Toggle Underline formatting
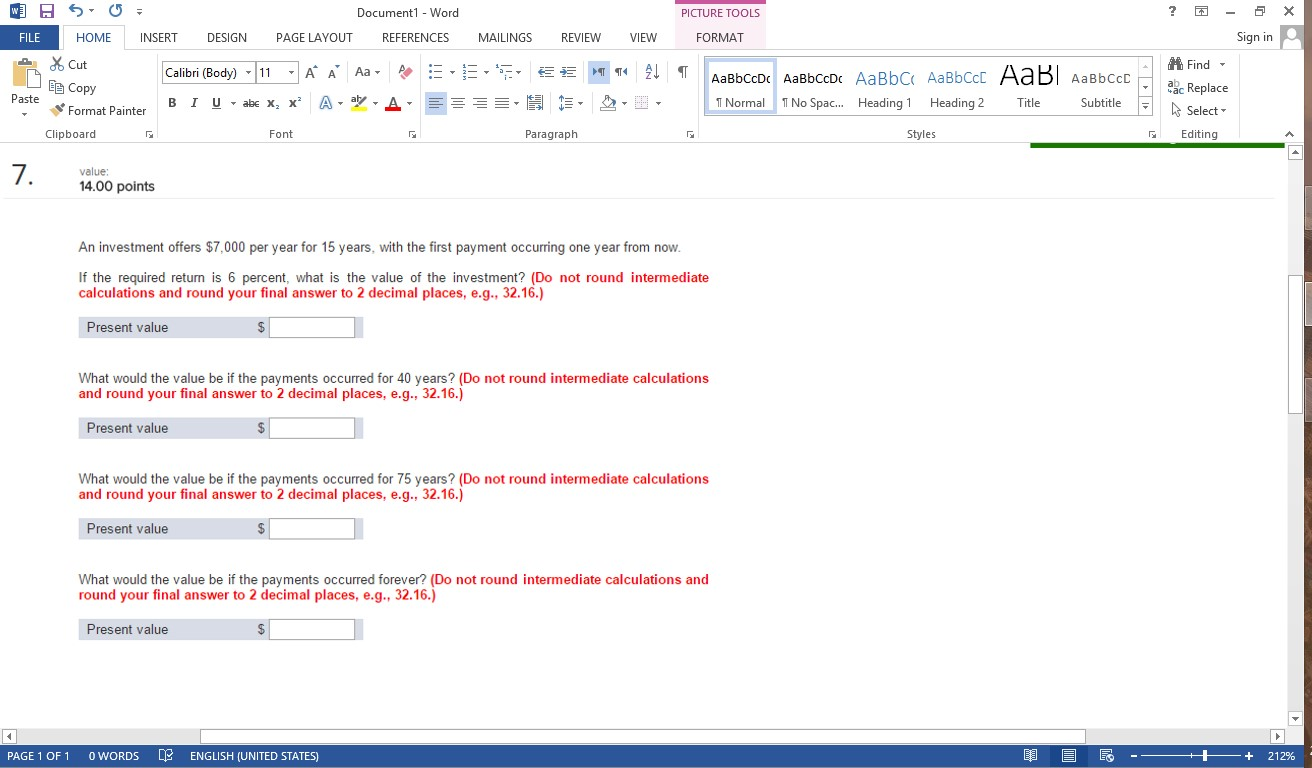This screenshot has width=1312, height=768. [x=216, y=103]
